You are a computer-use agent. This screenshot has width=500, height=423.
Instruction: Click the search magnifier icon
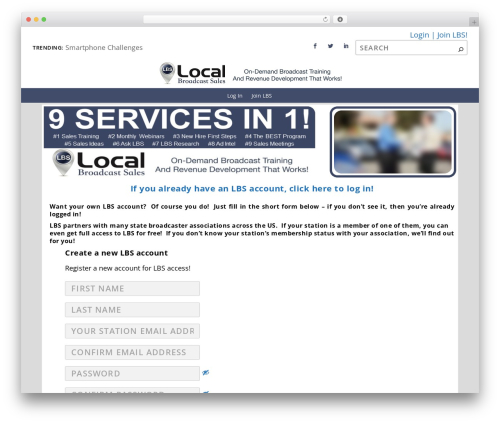click(x=461, y=49)
